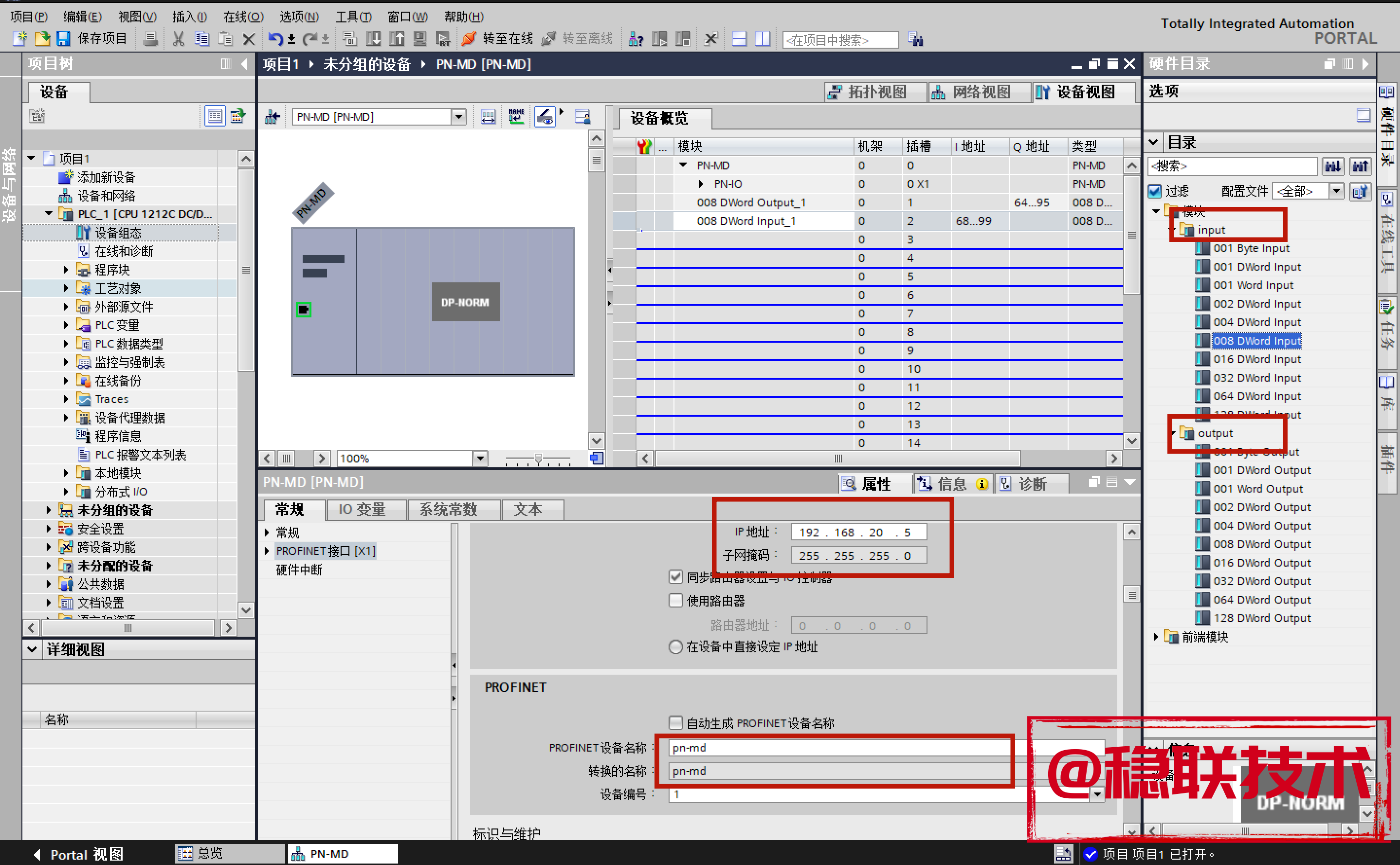Click the open project folder icon
The image size is (1400, 865).
coord(42,39)
